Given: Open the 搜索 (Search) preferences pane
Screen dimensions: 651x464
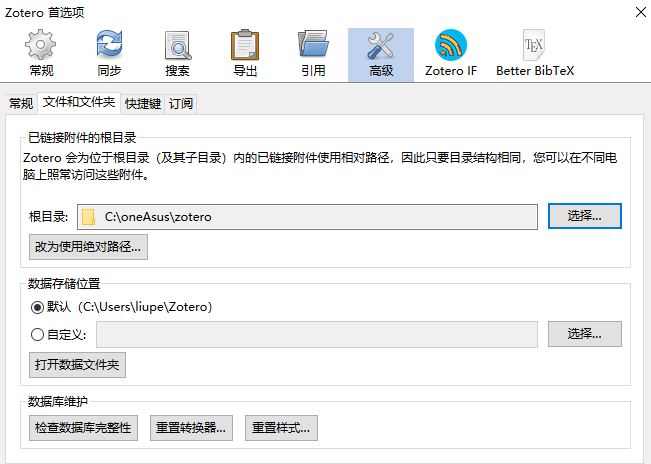Looking at the screenshot, I should [x=177, y=54].
